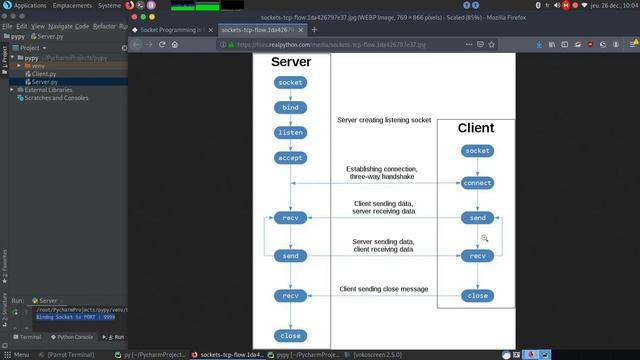Viewport: 640px width, 360px height.
Task: Open Firefox hamburger menu
Action: [632, 44]
